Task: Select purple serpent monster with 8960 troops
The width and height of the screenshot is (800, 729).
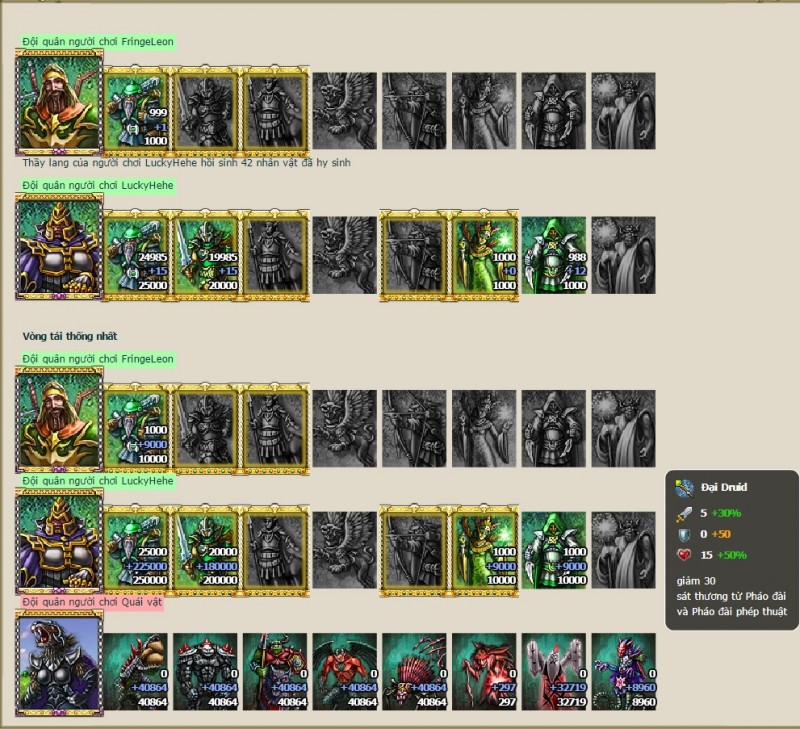Action: 623,672
